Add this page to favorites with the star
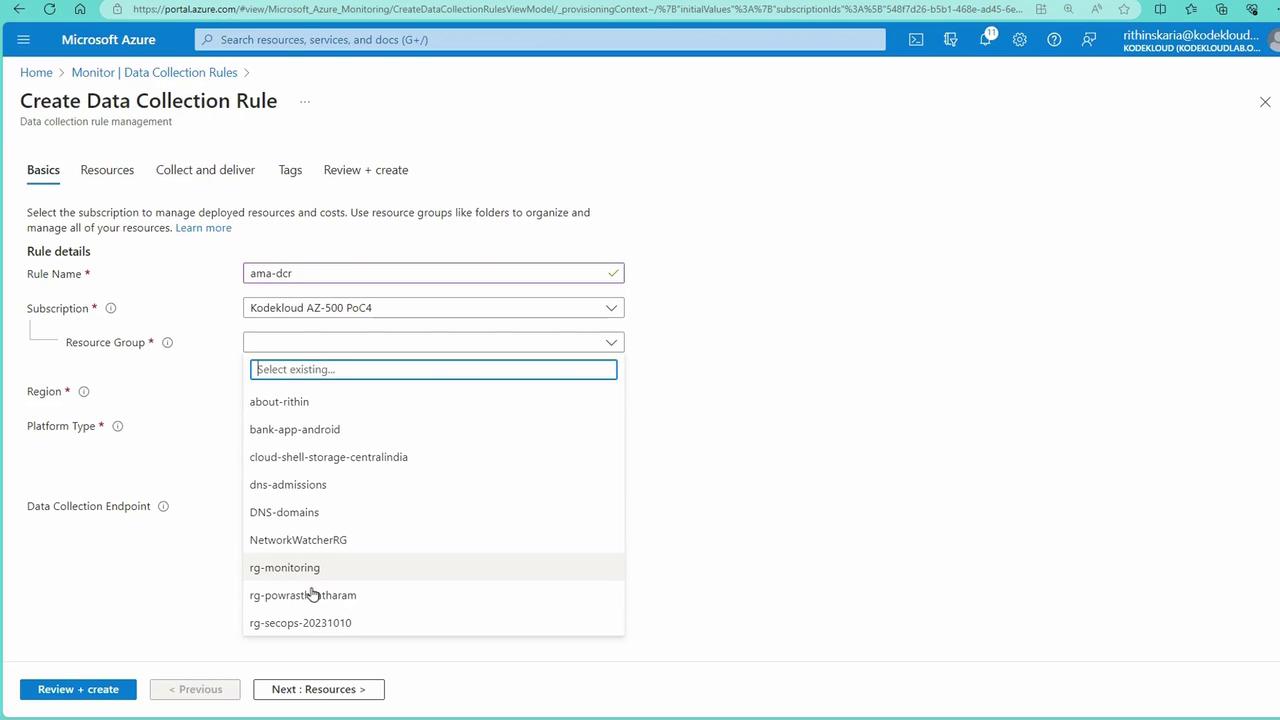 click(1124, 9)
